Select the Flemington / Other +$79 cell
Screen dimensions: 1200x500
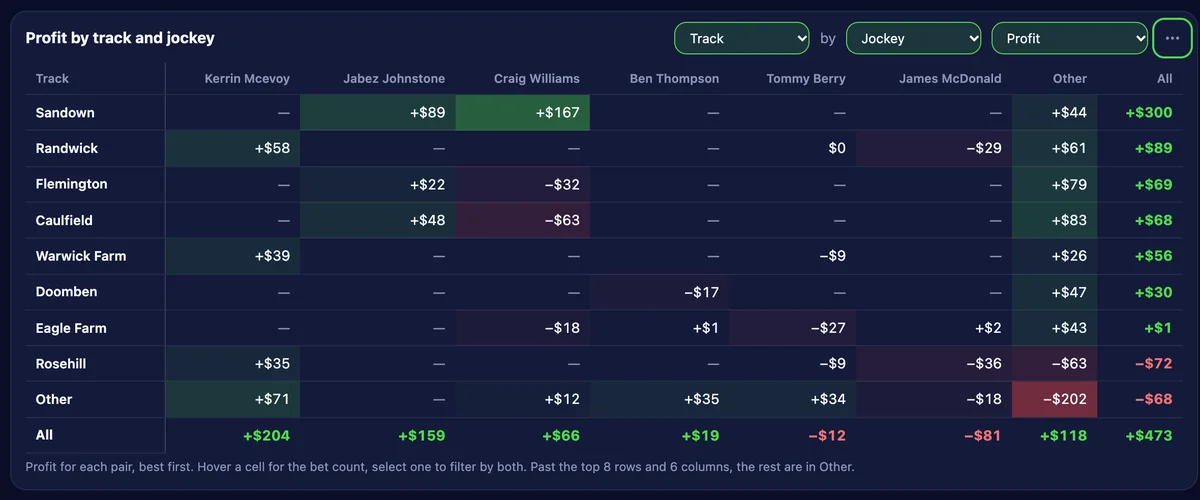point(1055,184)
